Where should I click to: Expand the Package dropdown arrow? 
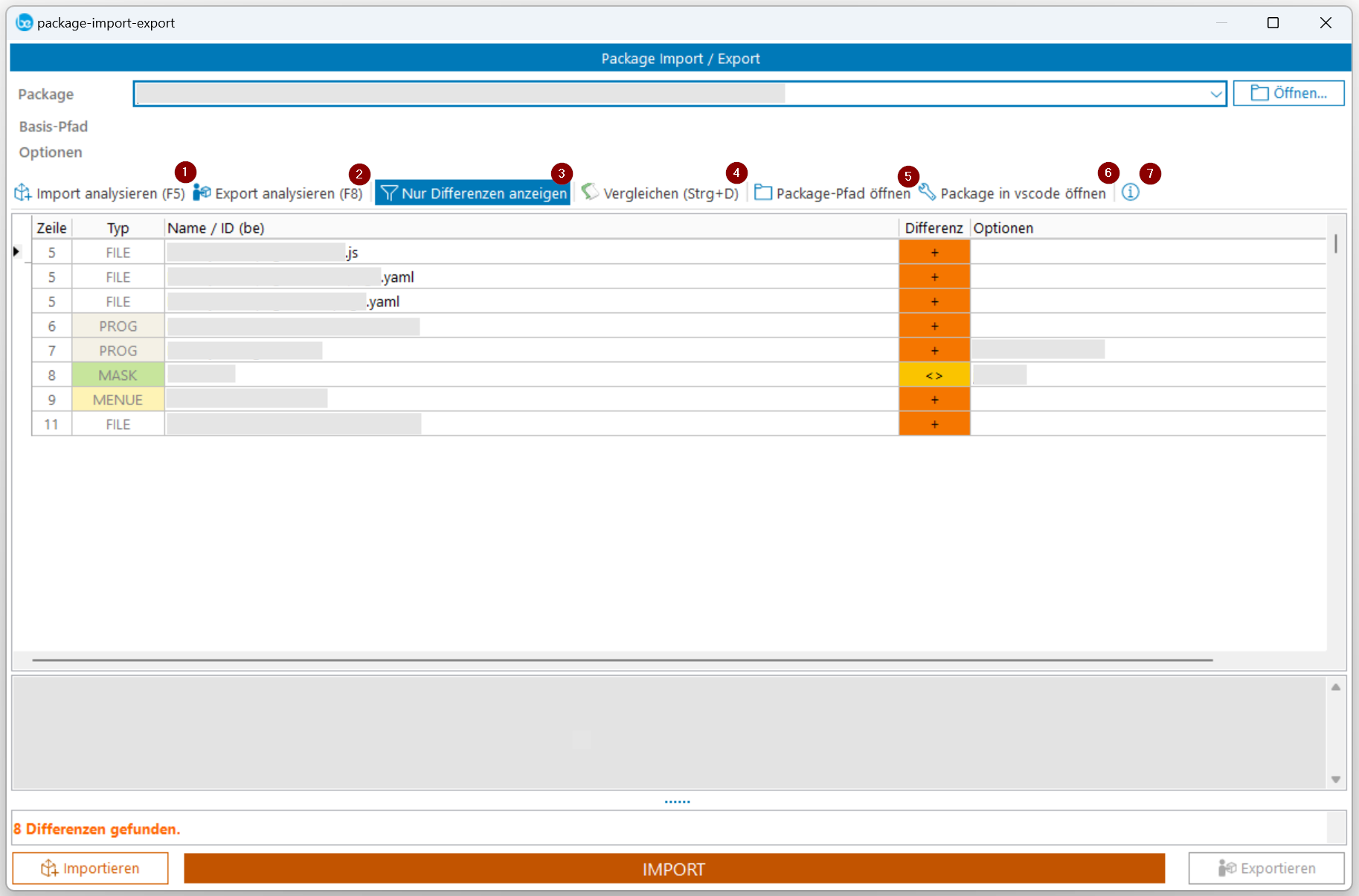[1215, 94]
